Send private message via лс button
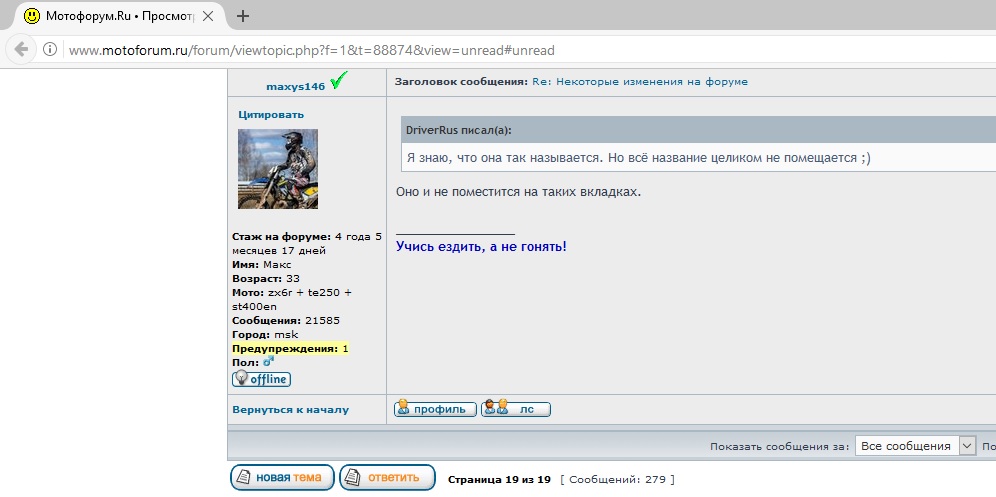This screenshot has width=996, height=497. point(516,409)
